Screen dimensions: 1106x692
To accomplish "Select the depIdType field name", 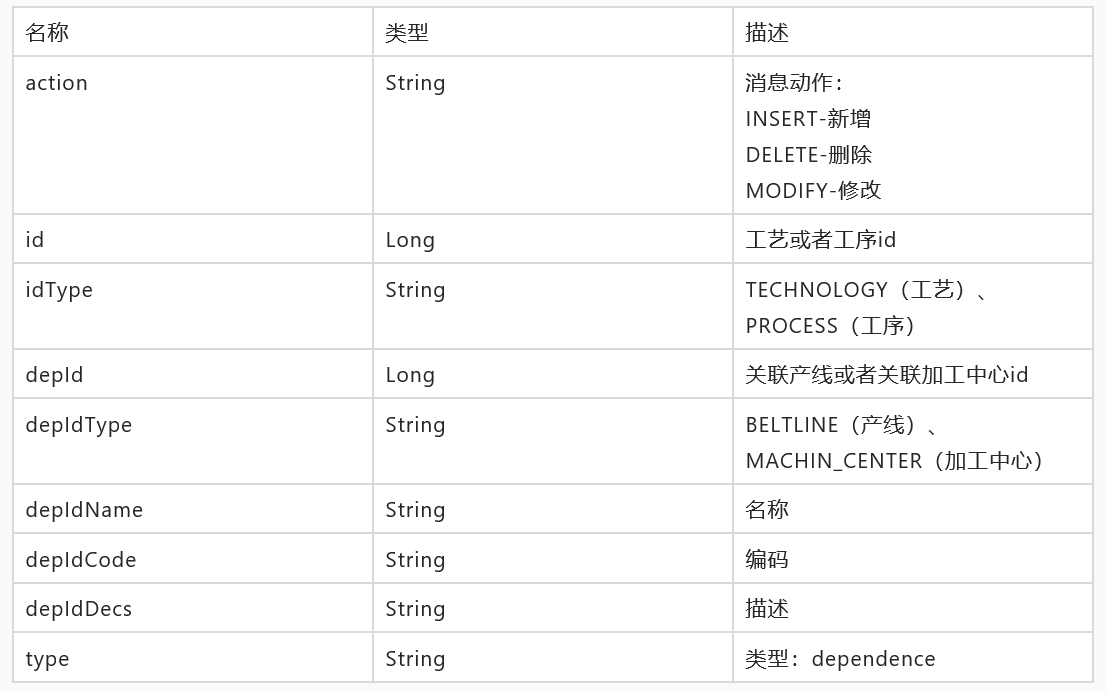I will point(79,425).
